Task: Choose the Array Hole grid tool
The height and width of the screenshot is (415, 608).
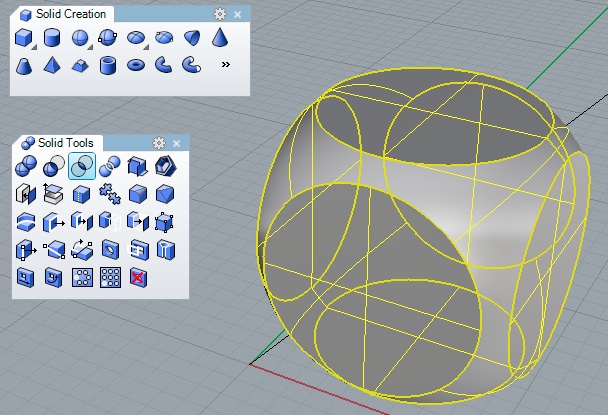Action: (111, 278)
